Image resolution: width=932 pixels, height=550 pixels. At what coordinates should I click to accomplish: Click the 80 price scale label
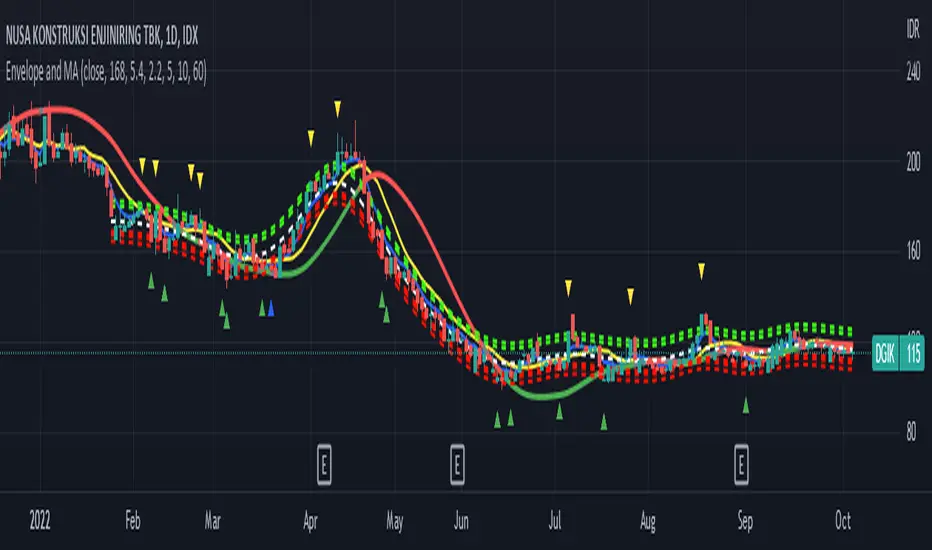[x=911, y=432]
